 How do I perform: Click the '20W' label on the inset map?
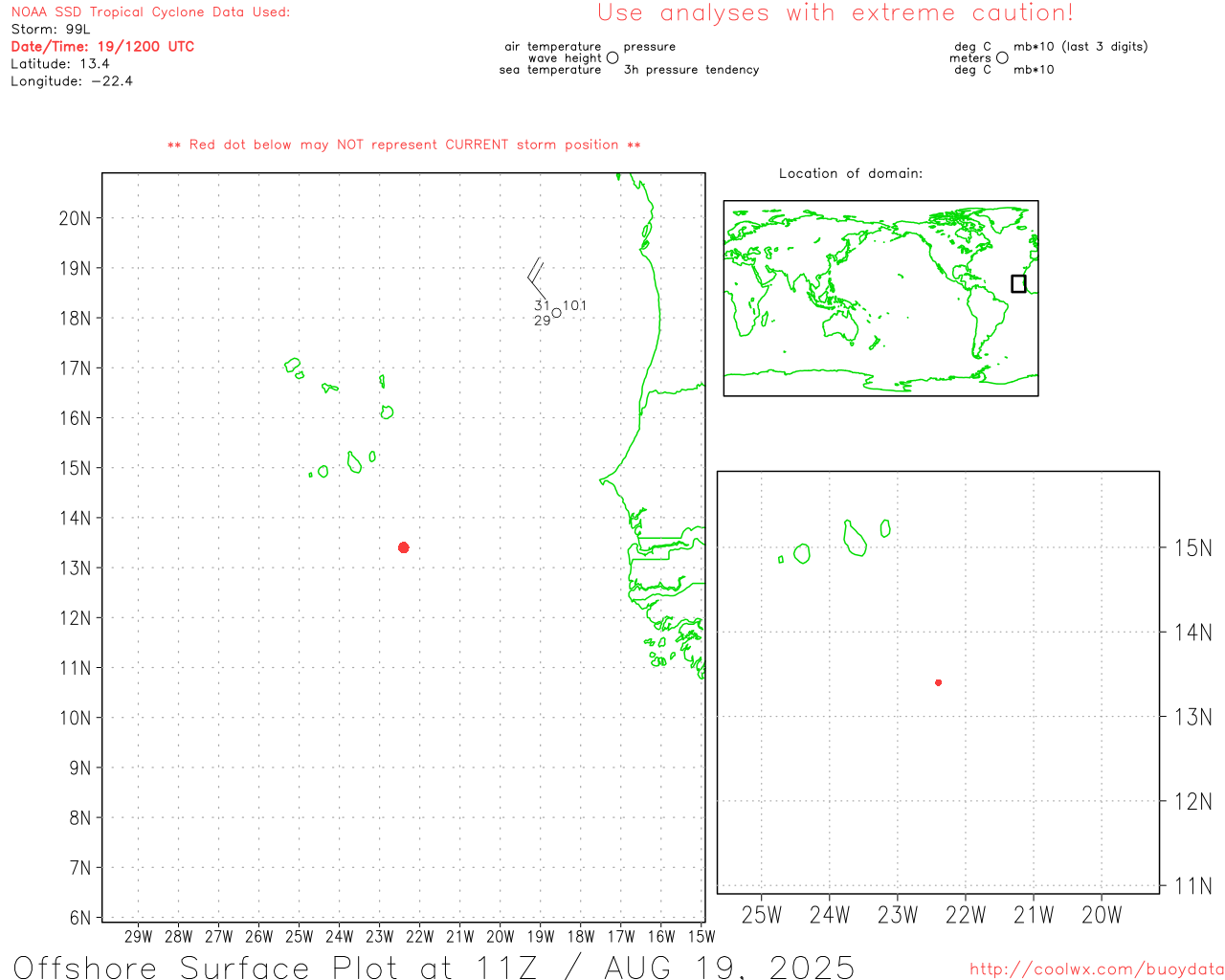pyautogui.click(x=1102, y=915)
